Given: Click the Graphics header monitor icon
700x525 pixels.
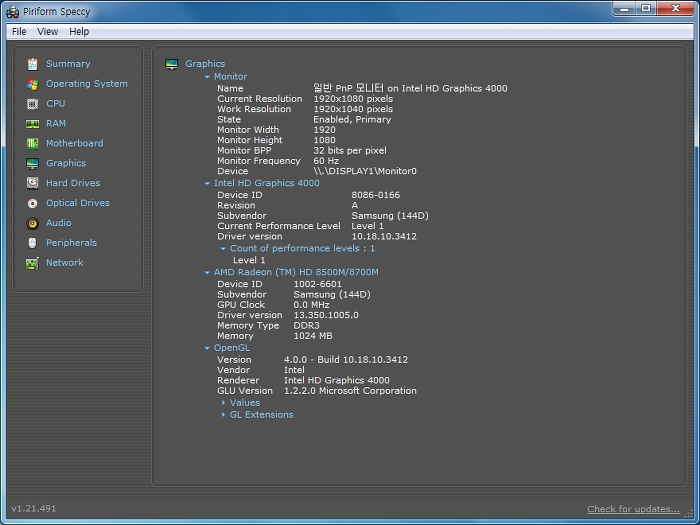Looking at the screenshot, I should tap(171, 64).
